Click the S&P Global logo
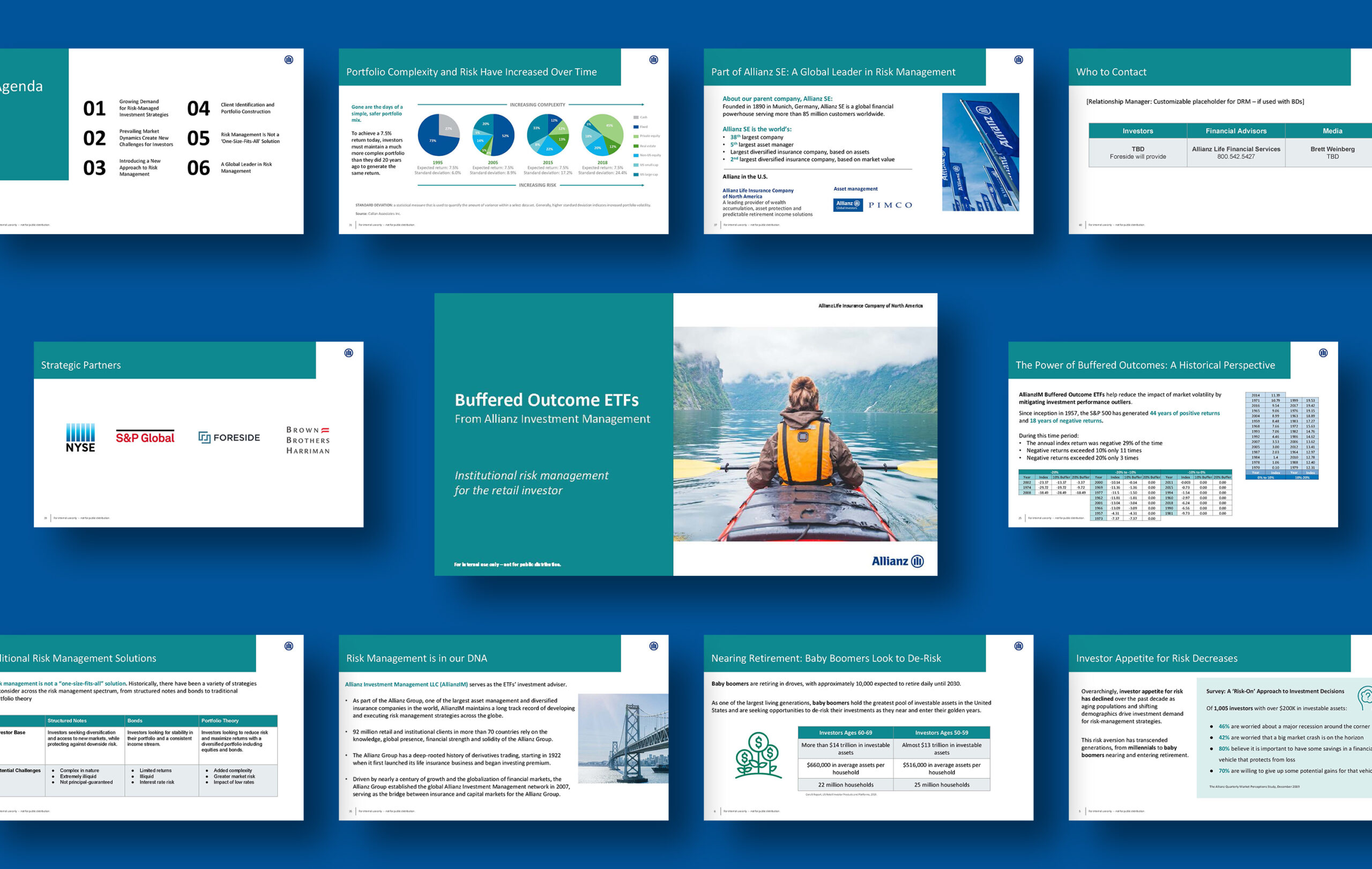 145,437
